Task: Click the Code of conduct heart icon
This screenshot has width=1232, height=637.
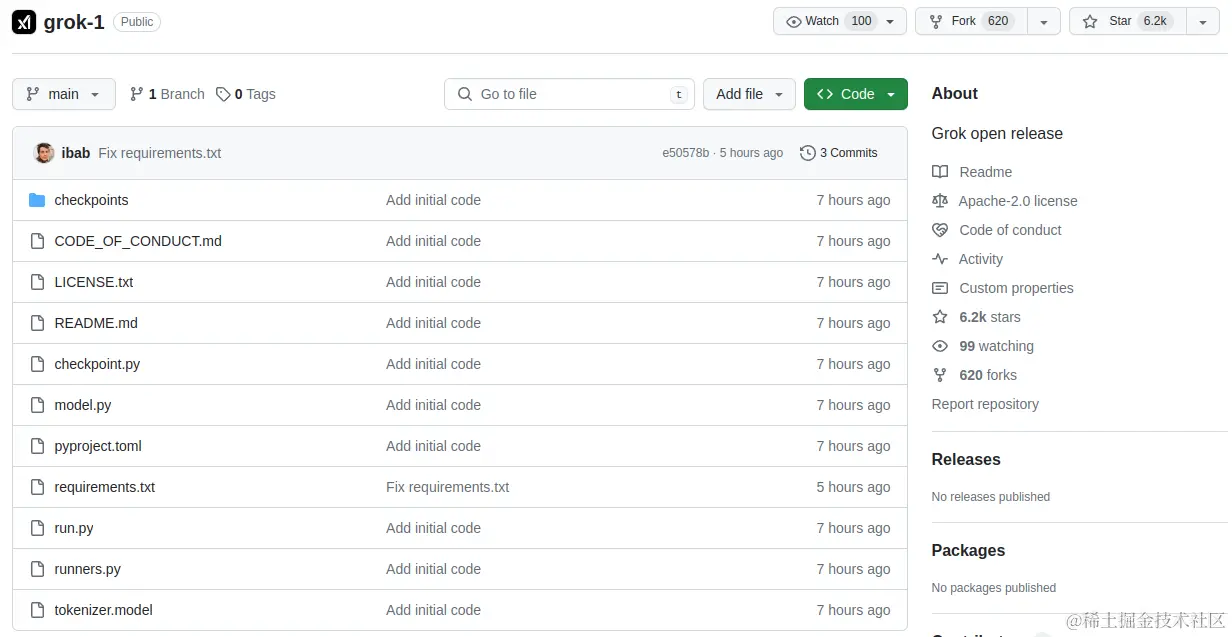Action: [x=940, y=230]
